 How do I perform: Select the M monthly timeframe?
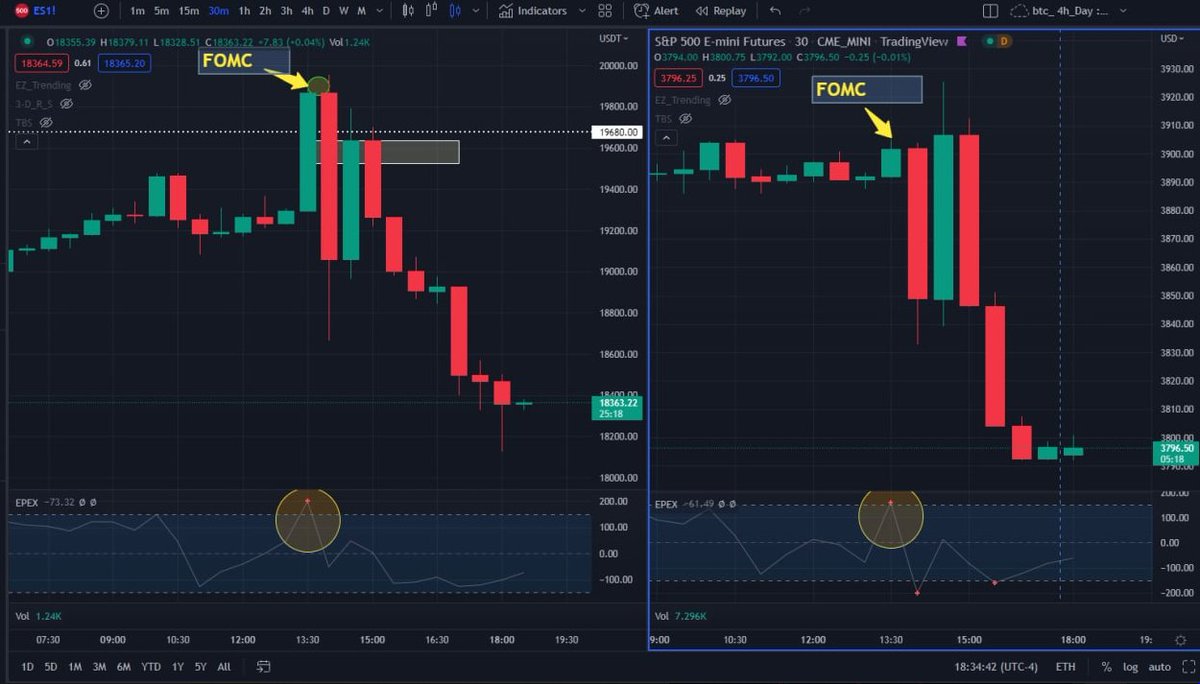(x=361, y=11)
